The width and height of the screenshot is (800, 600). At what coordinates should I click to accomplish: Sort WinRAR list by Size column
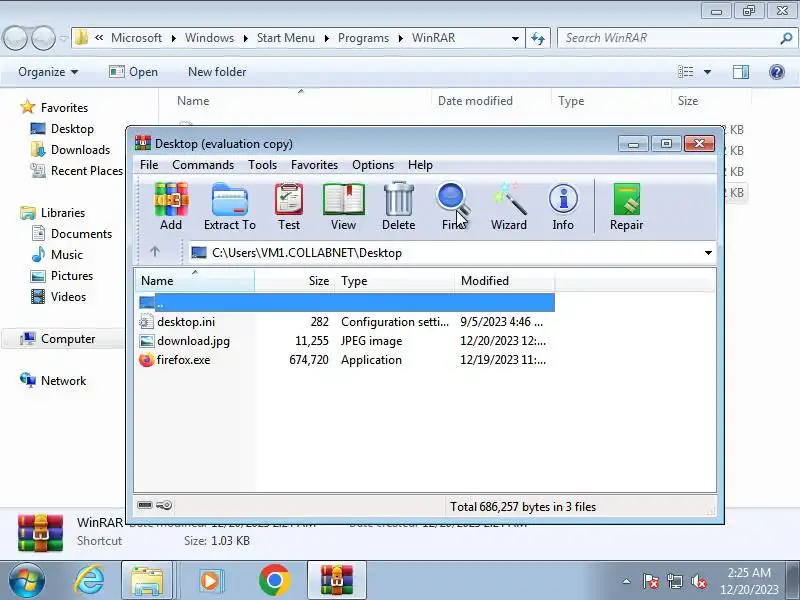294,281
